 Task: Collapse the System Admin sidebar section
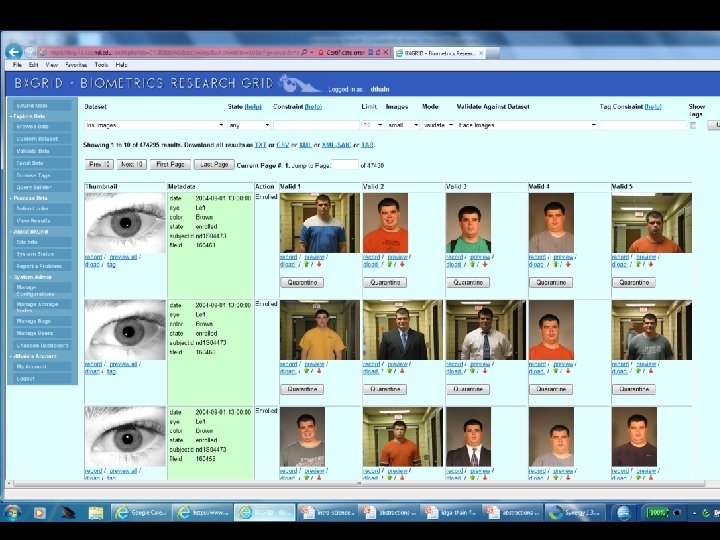coord(31,277)
